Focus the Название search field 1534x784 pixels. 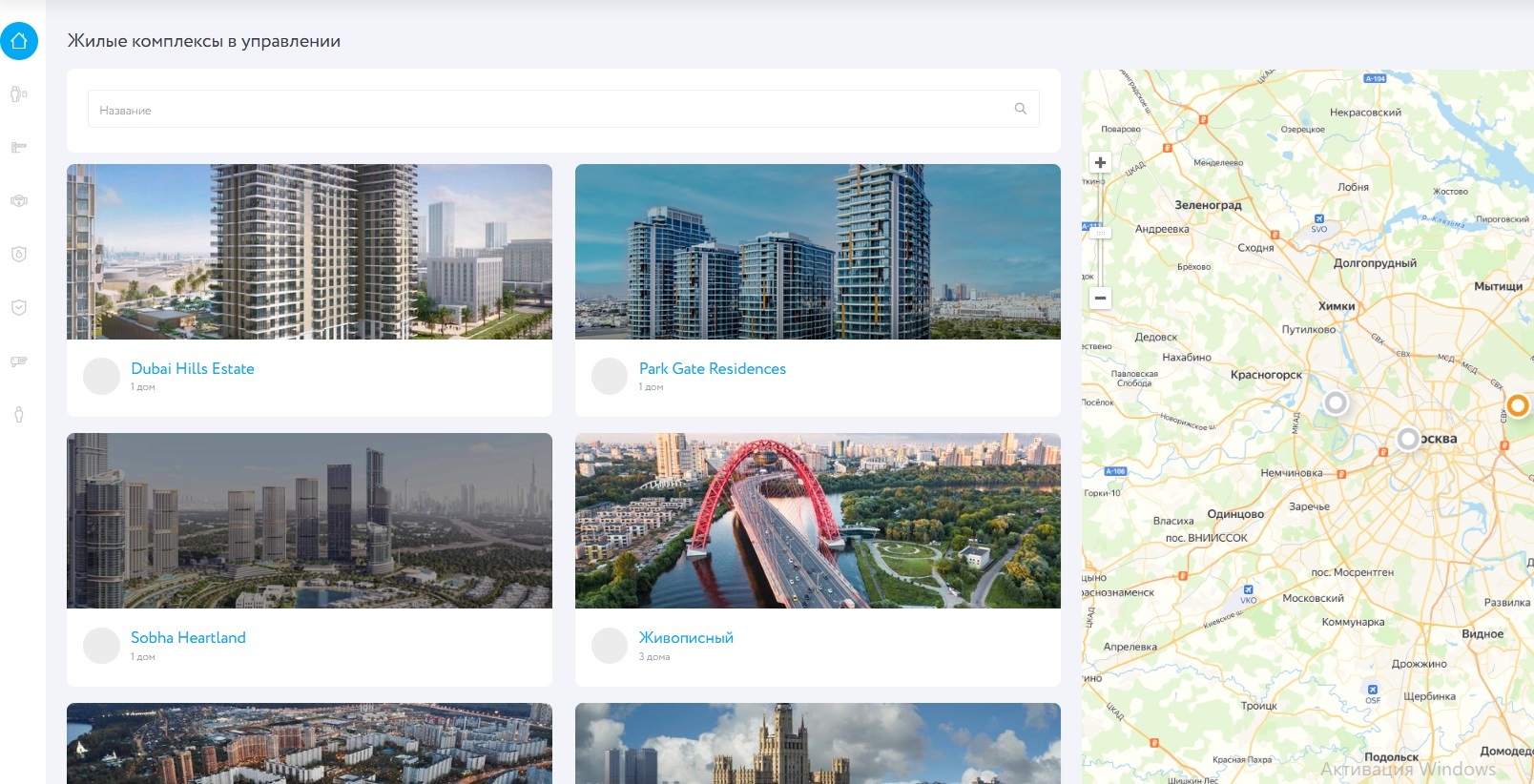click(x=564, y=109)
